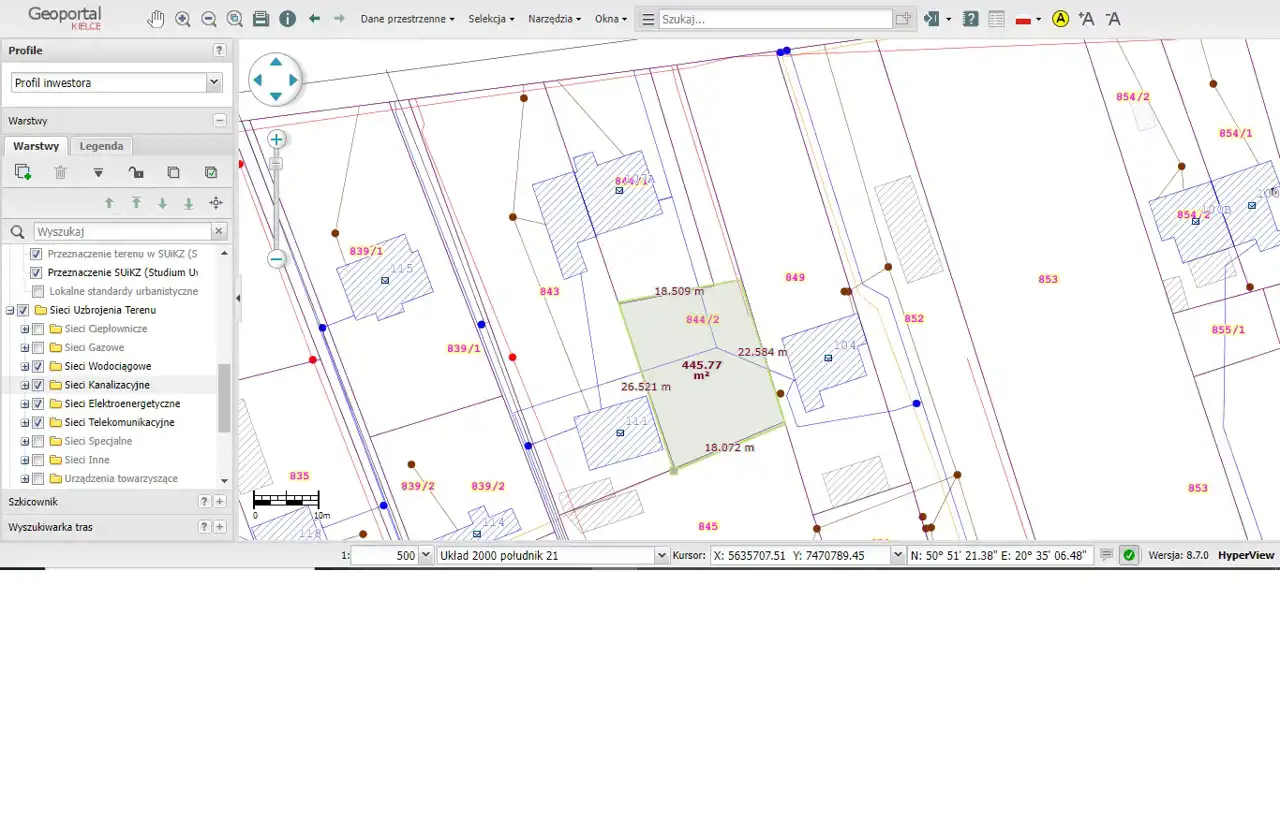Go back to previous map view arrow
The width and height of the screenshot is (1280, 835).
point(314,19)
